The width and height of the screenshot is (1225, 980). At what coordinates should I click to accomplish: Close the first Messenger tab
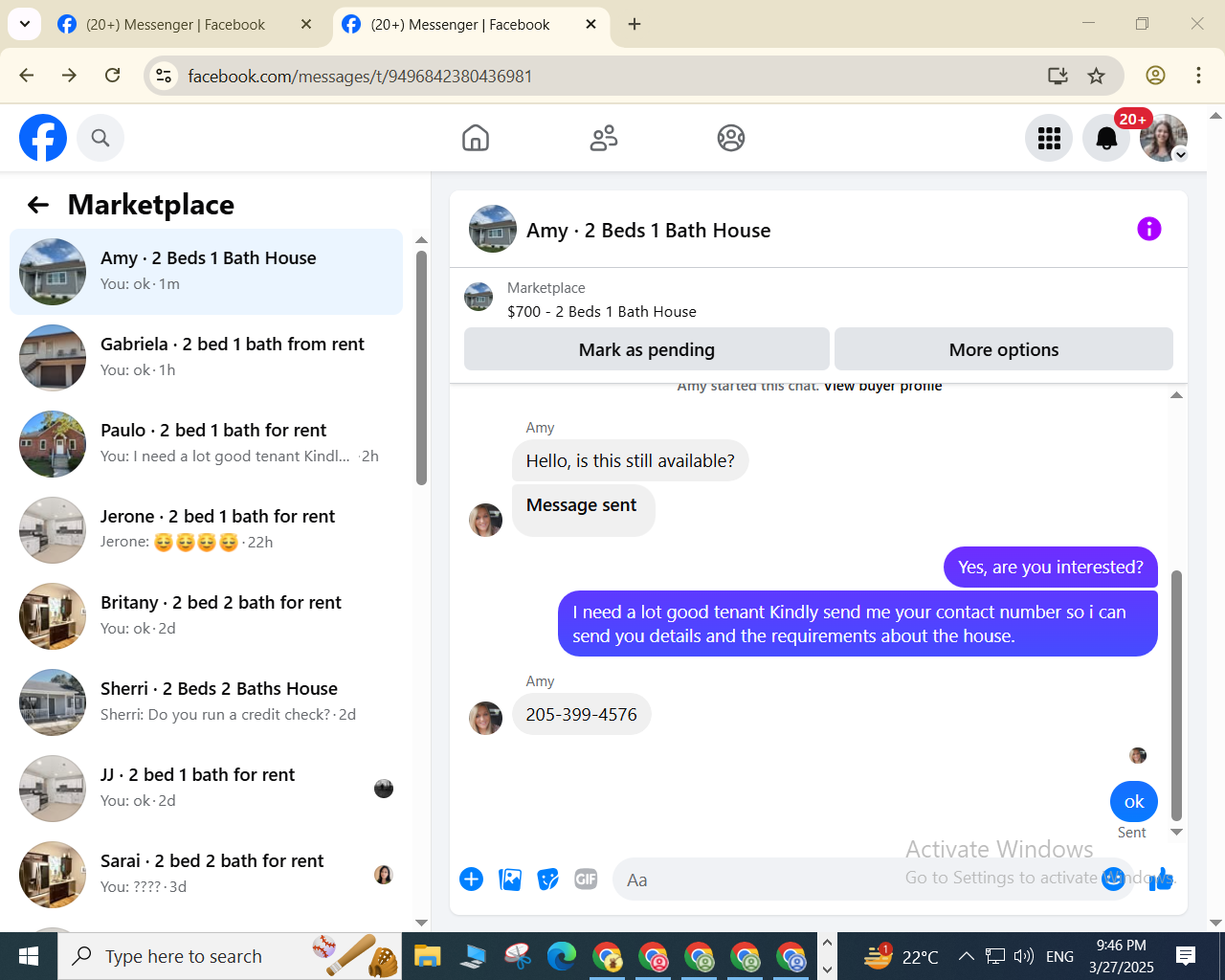pos(306,25)
